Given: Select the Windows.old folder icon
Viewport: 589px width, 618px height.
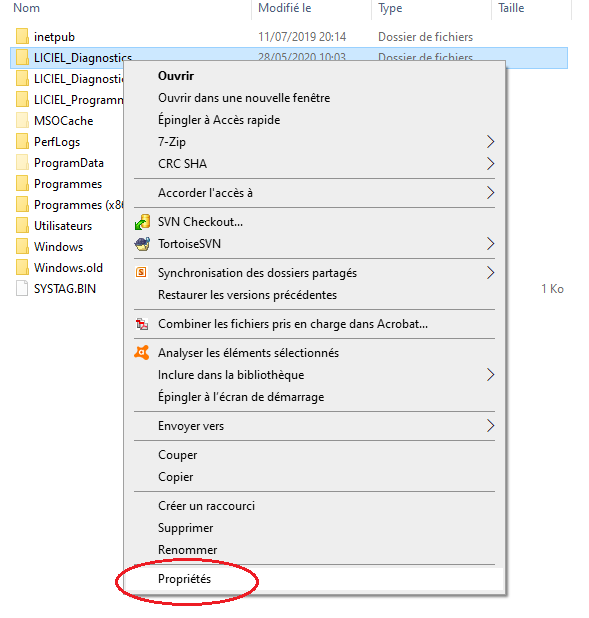Looking at the screenshot, I should [x=22, y=267].
